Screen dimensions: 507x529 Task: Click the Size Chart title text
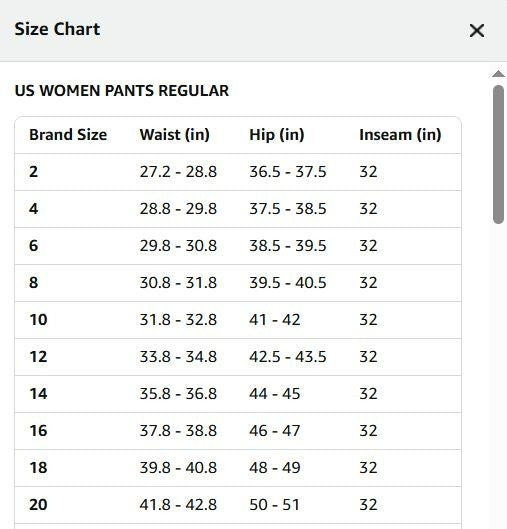(x=57, y=29)
